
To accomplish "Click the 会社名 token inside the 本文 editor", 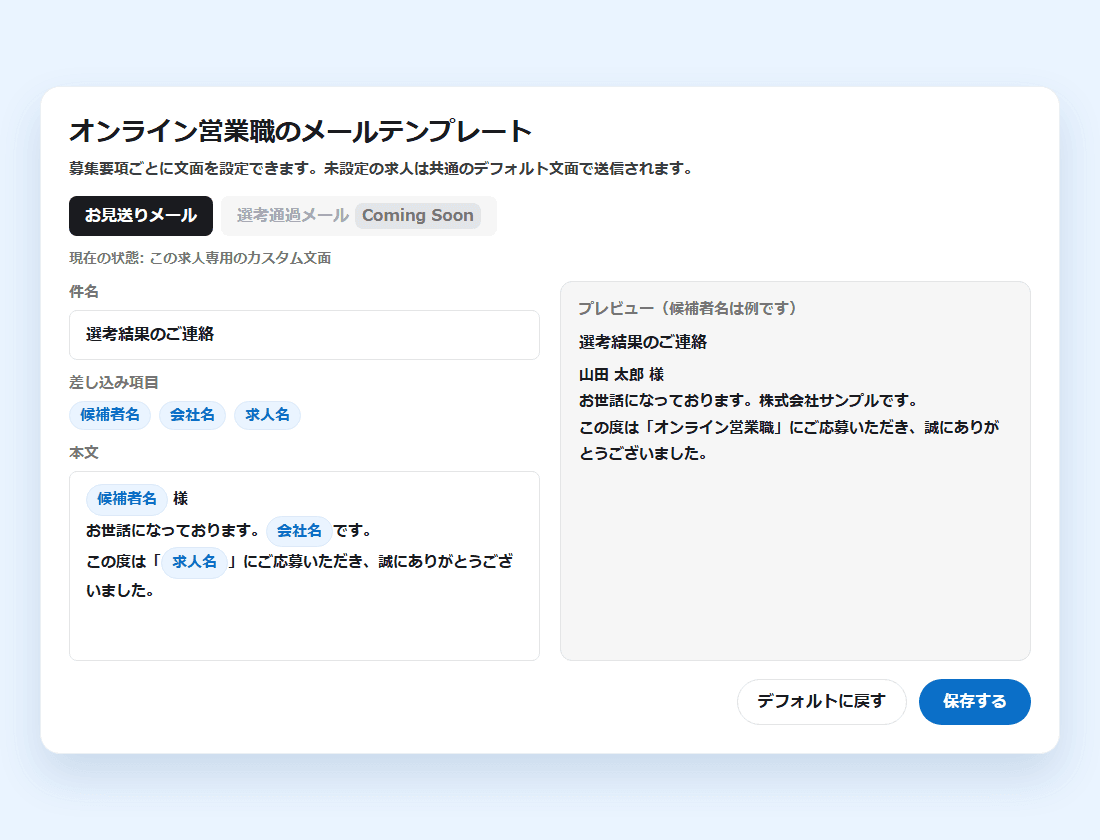I will click(299, 531).
